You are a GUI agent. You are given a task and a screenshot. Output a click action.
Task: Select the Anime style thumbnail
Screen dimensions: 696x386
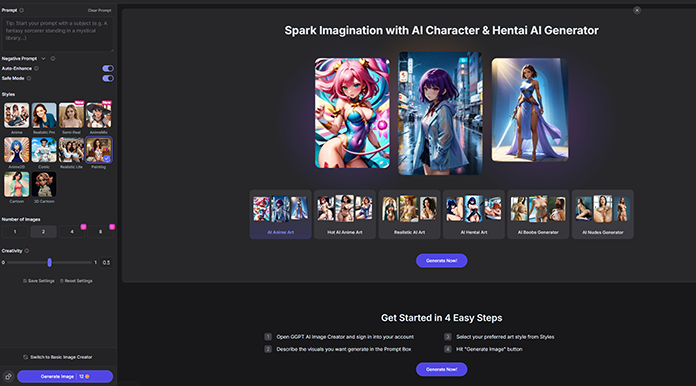tap(16, 115)
